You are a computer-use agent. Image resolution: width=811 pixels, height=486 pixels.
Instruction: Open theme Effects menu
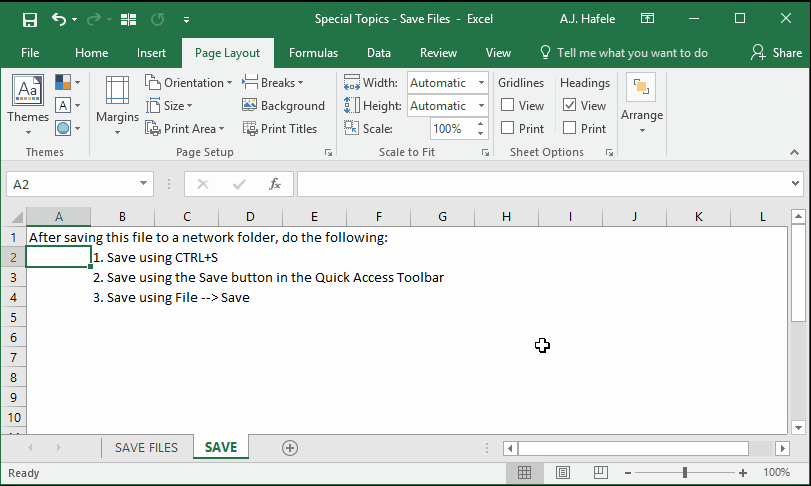tap(68, 128)
